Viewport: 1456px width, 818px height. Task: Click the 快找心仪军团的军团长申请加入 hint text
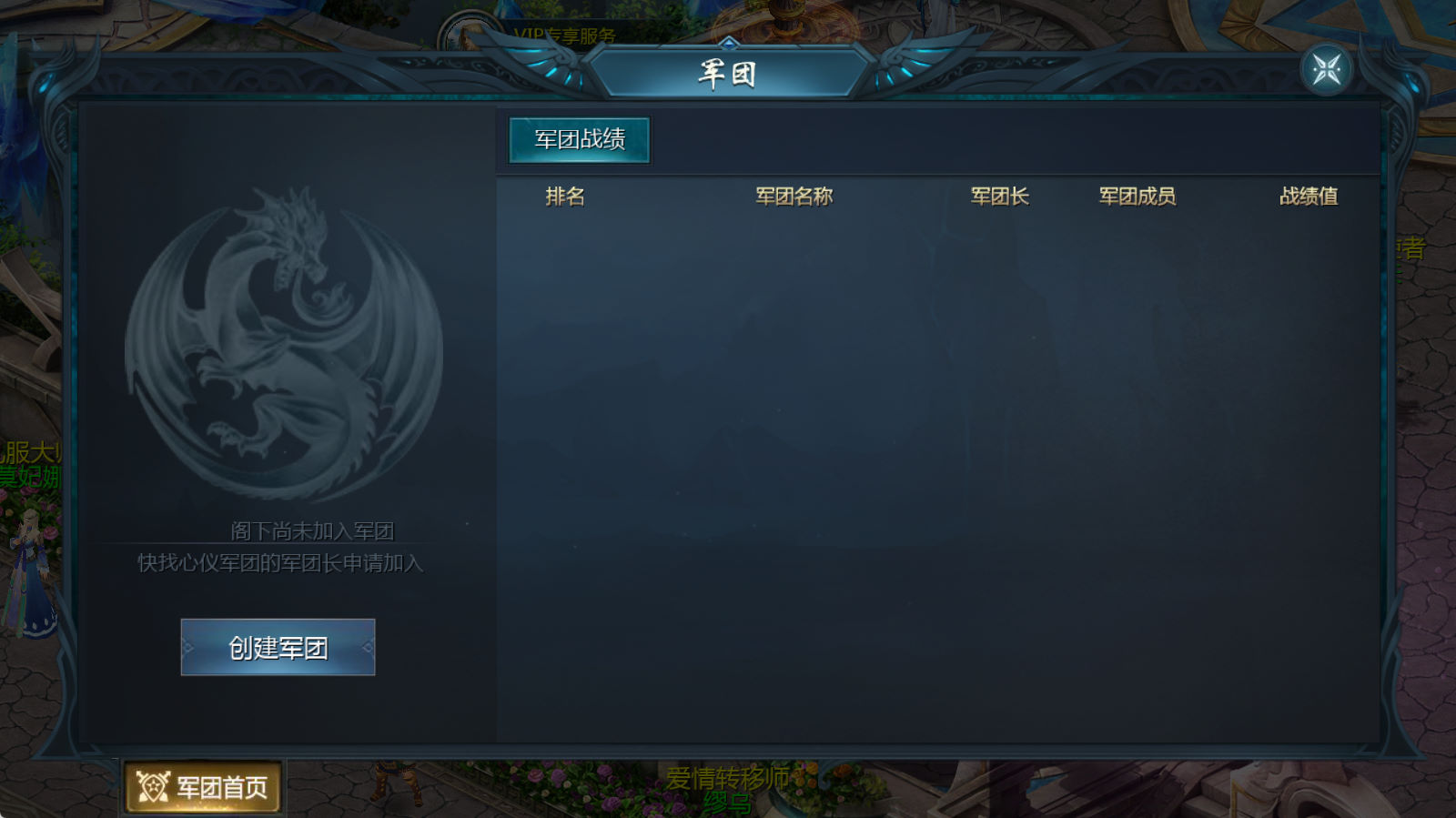[280, 563]
